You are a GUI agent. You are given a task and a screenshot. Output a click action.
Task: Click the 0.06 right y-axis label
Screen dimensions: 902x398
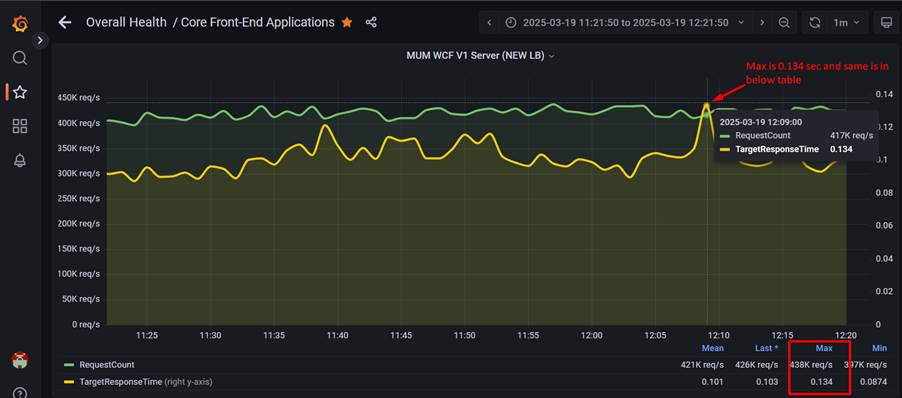tap(883, 225)
